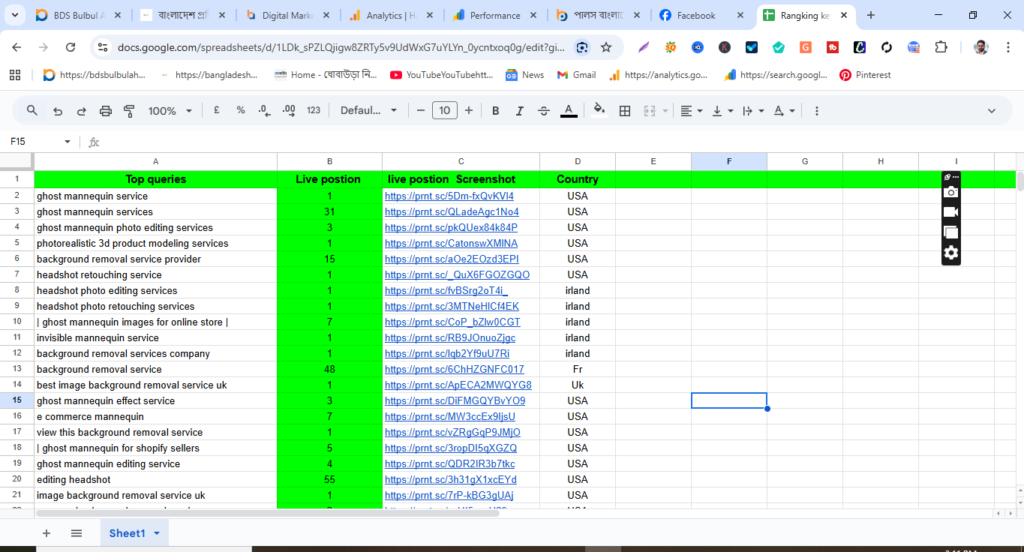Toggle strikethrough formatting
This screenshot has width=1024, height=552.
click(x=543, y=111)
